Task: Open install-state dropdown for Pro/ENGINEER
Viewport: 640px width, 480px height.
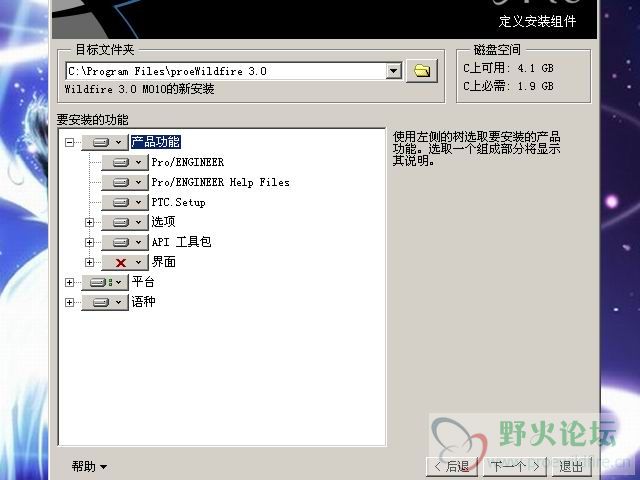Action: coord(125,162)
